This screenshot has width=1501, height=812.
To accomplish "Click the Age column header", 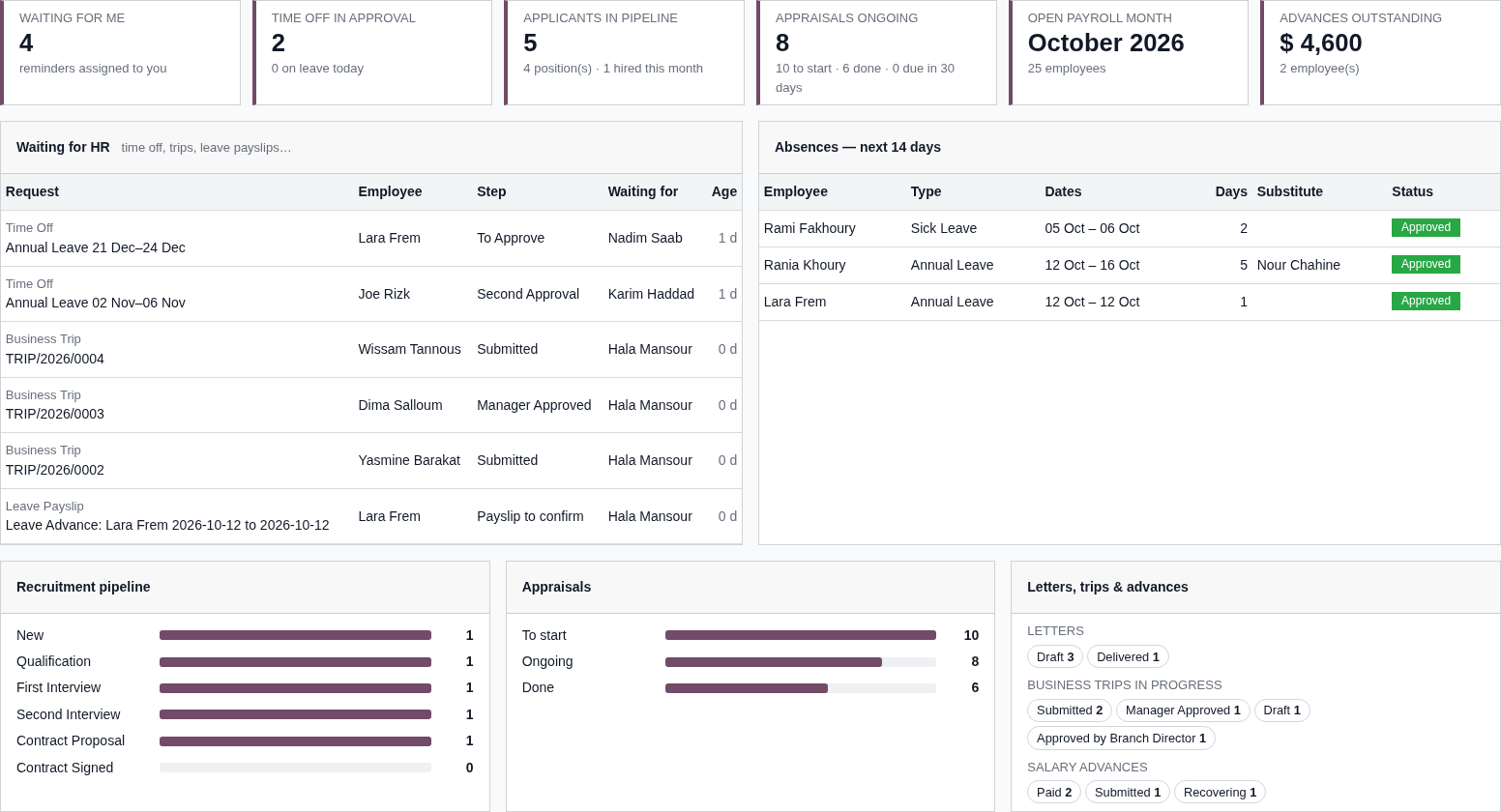I will [x=724, y=191].
